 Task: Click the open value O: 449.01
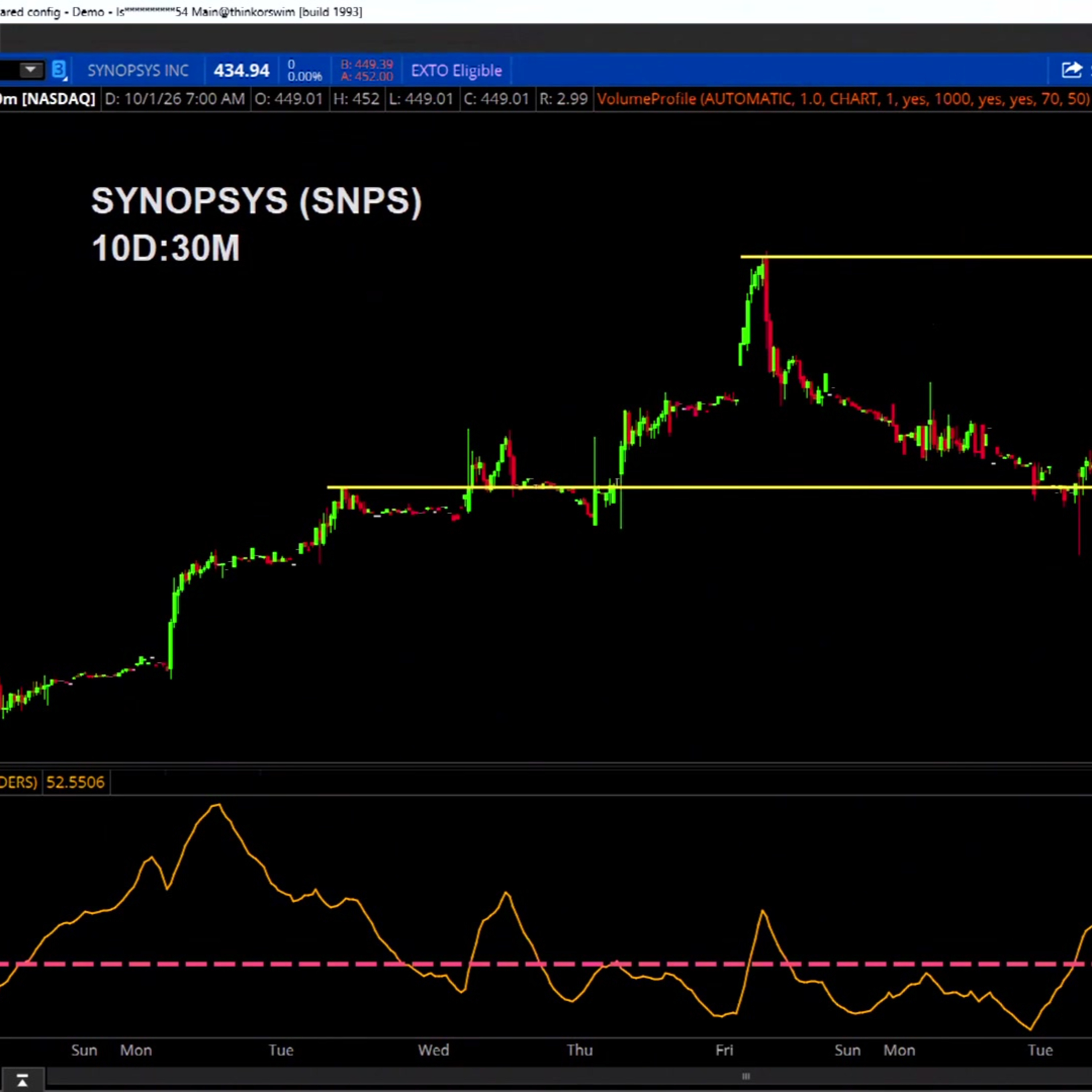click(288, 99)
